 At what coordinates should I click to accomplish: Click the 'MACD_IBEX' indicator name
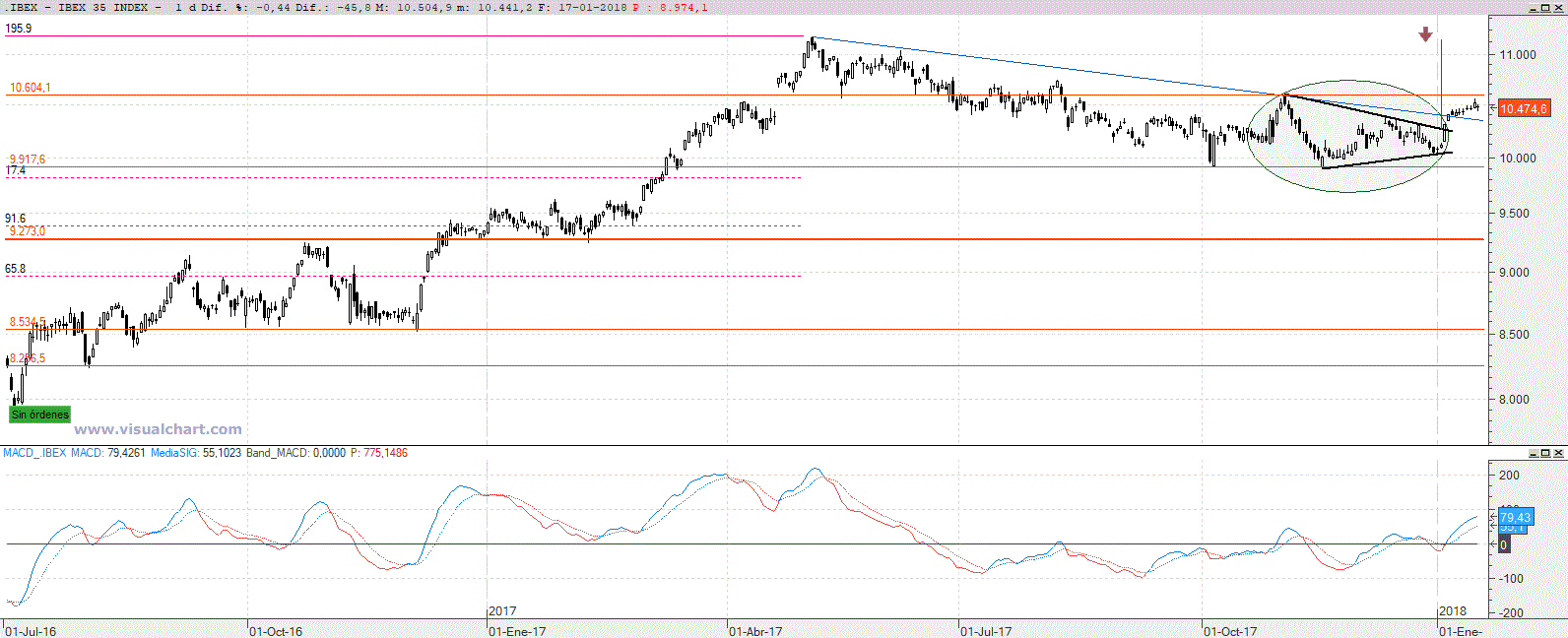click(x=34, y=453)
